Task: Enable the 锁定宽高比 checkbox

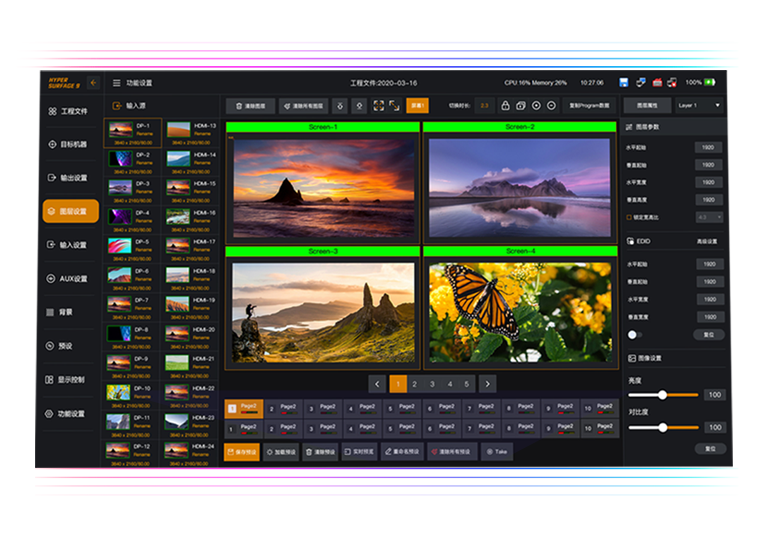Action: (629, 217)
